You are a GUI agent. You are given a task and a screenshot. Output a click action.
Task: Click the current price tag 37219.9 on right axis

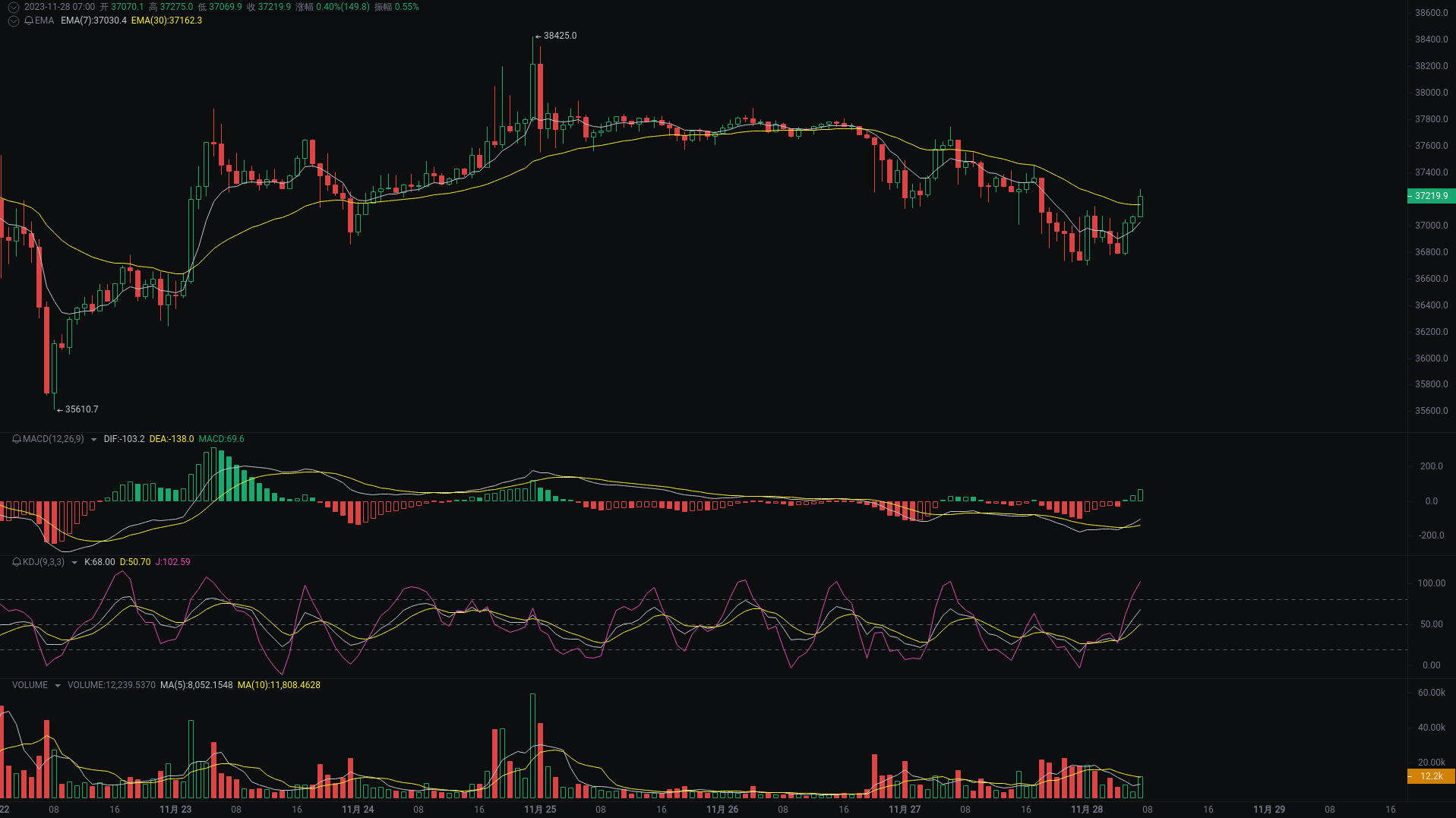pos(1430,196)
